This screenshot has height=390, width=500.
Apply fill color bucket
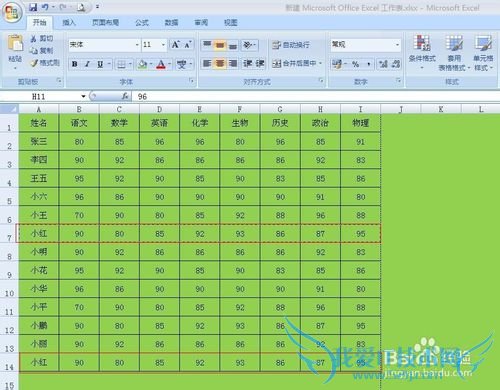pyautogui.click(x=142, y=64)
